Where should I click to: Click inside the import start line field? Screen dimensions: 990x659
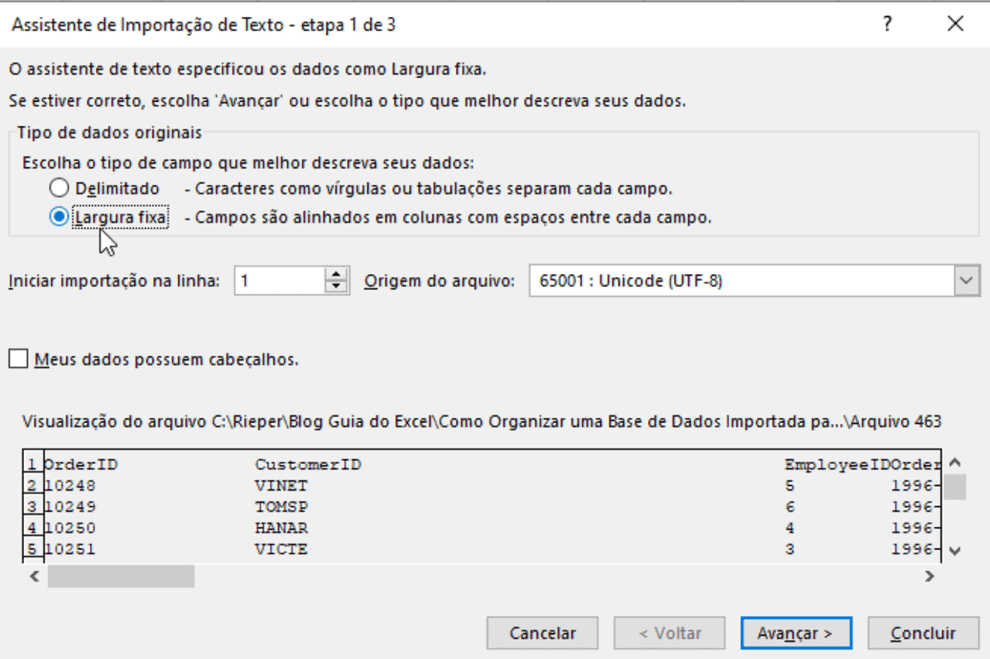pos(280,280)
